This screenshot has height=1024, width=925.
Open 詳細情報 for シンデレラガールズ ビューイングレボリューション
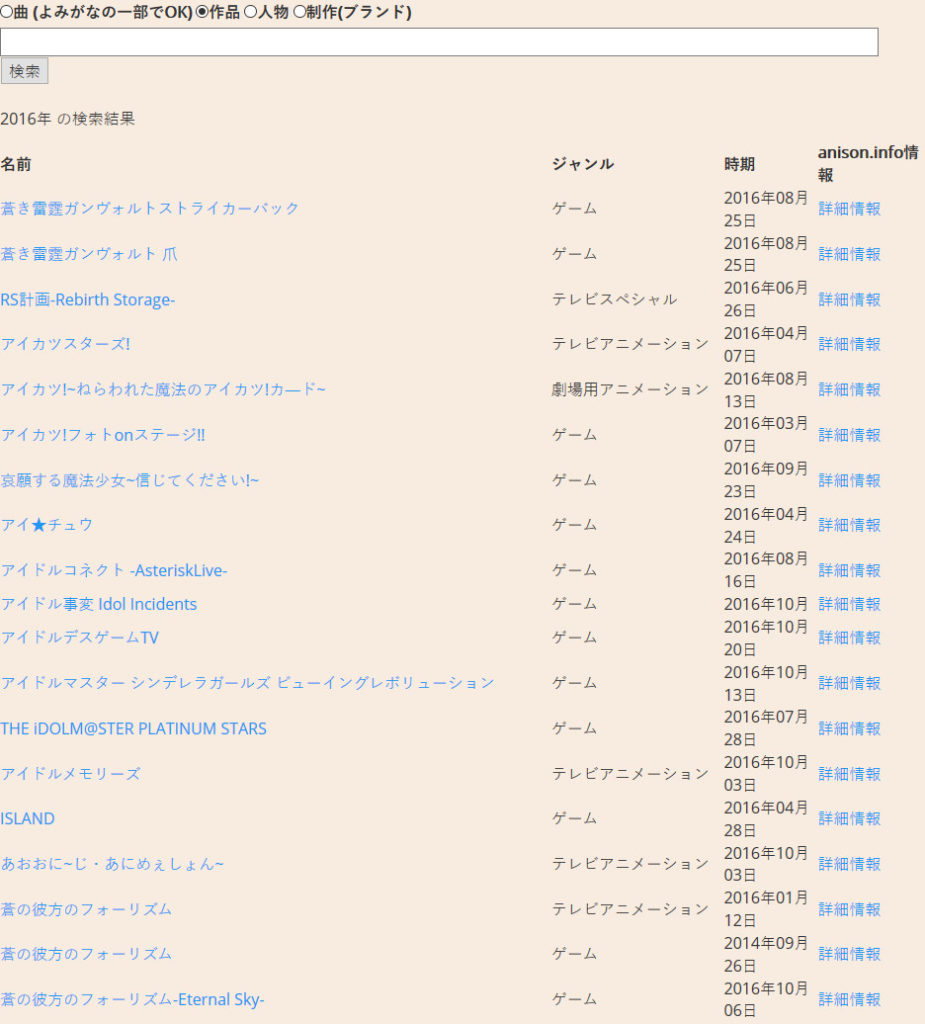coord(849,682)
